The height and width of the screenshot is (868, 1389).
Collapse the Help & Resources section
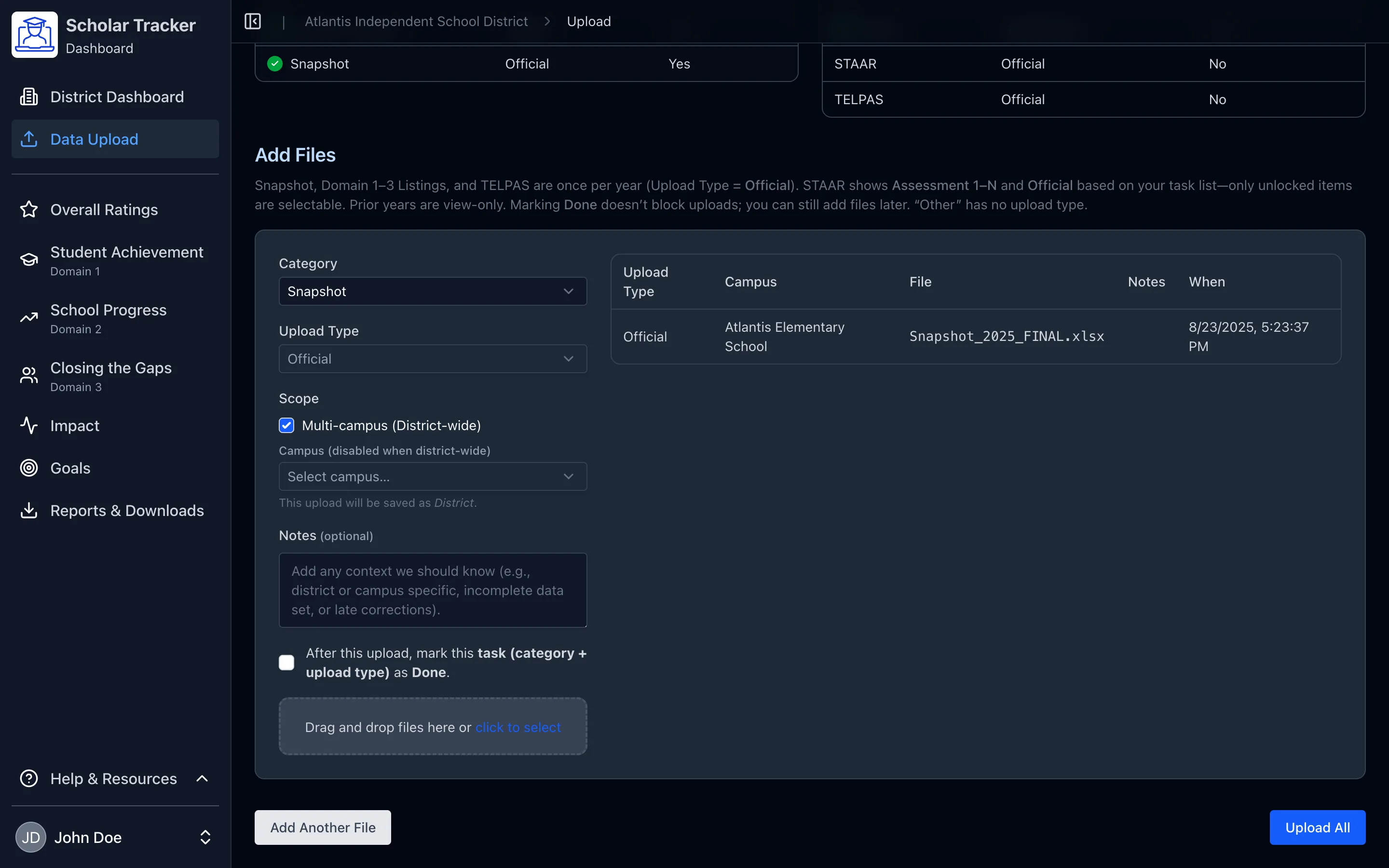202,778
